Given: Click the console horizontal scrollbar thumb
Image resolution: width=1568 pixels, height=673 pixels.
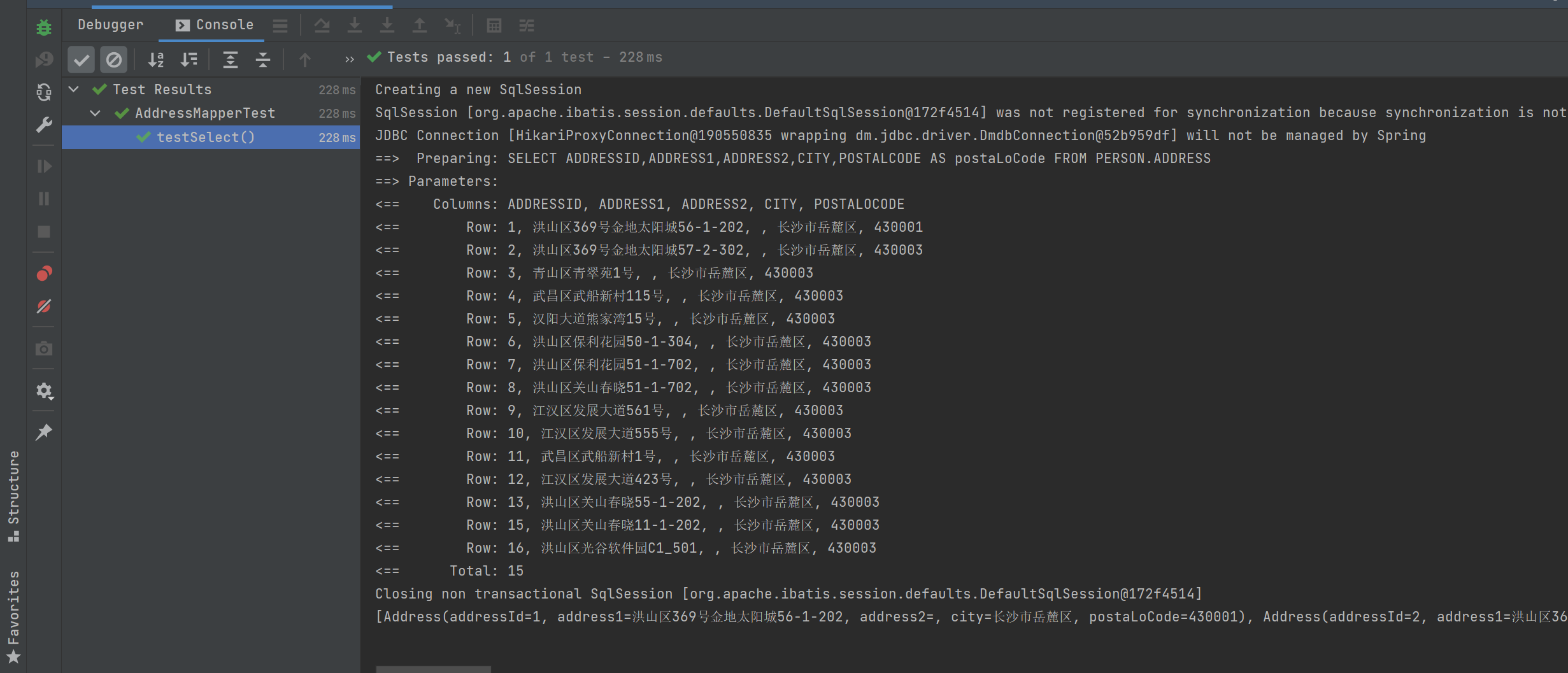Looking at the screenshot, I should click(x=433, y=669).
